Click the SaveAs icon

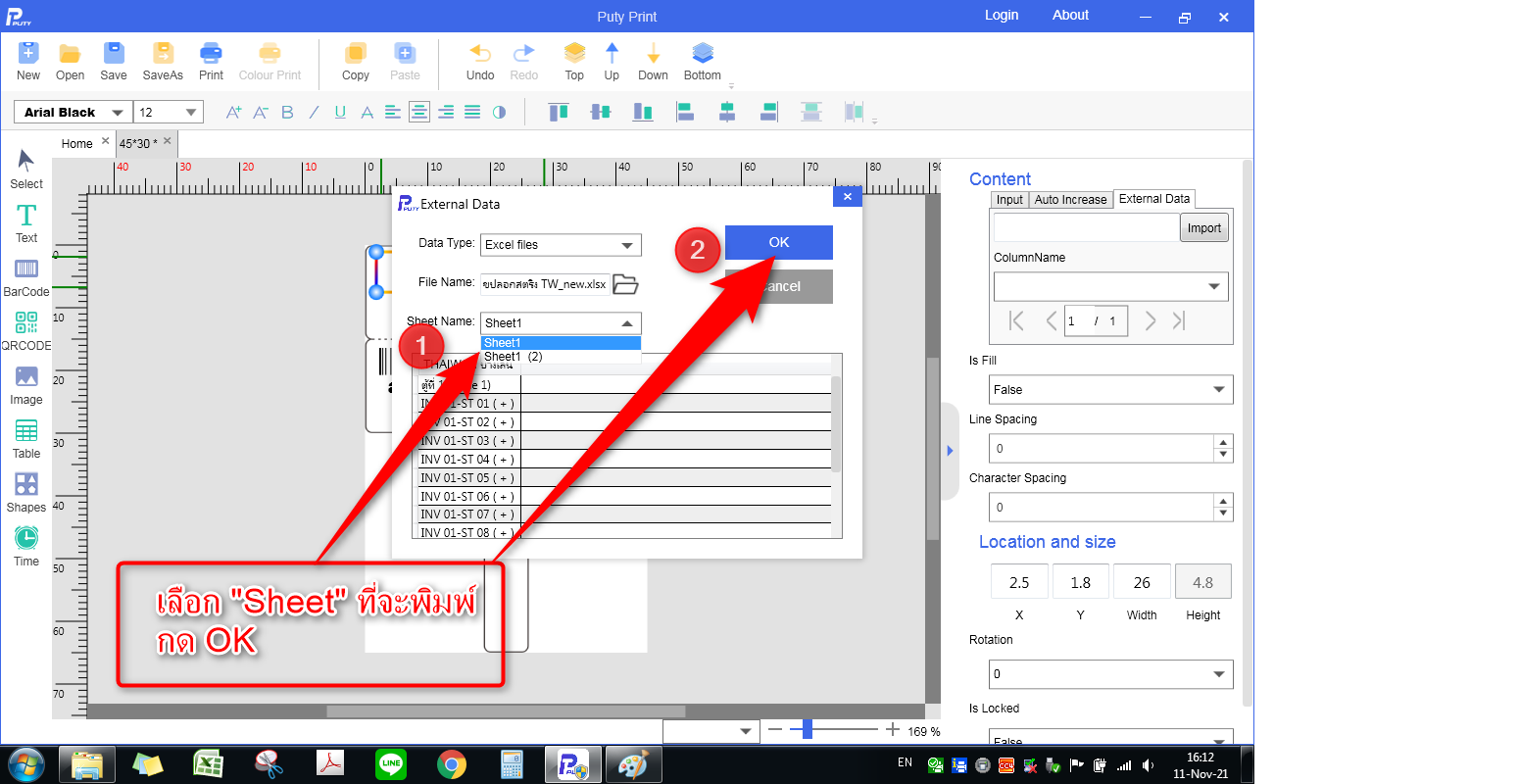click(x=163, y=53)
